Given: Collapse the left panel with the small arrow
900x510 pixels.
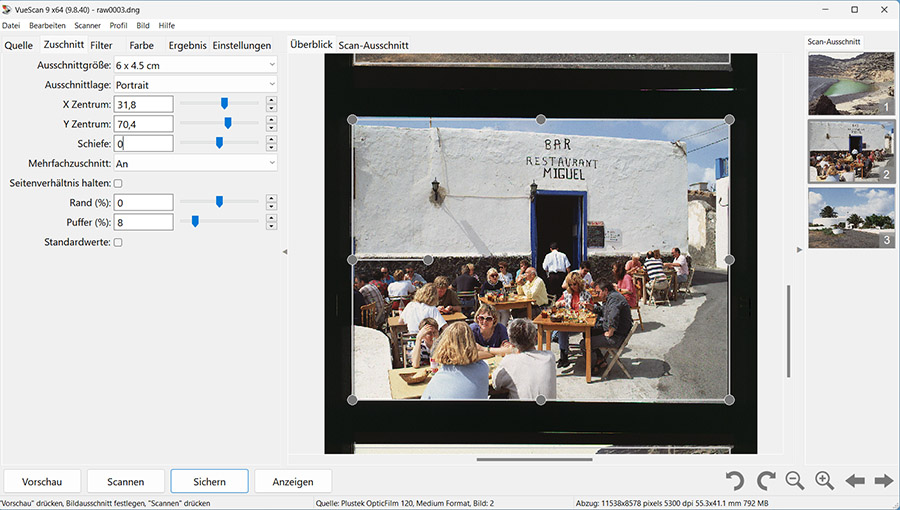Looking at the screenshot, I should coord(284,251).
